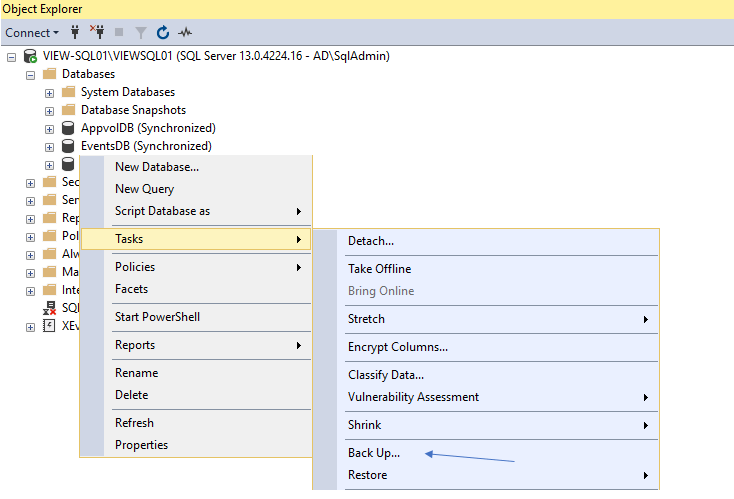
Task: Open the Activity Monitor icon
Action: (185, 33)
